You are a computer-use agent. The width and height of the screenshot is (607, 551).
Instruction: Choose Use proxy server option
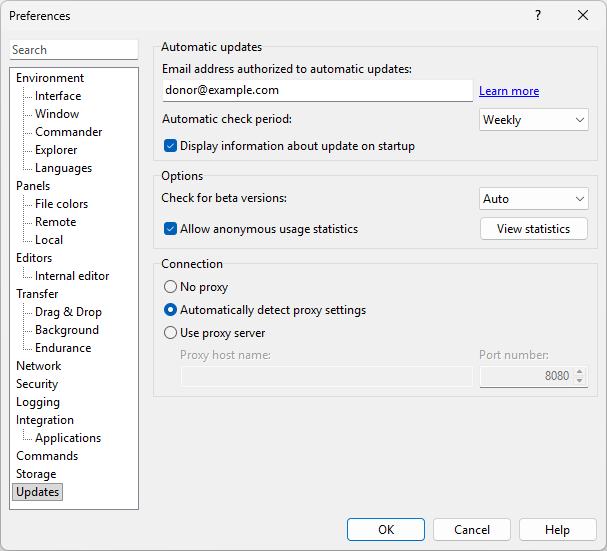(x=171, y=333)
